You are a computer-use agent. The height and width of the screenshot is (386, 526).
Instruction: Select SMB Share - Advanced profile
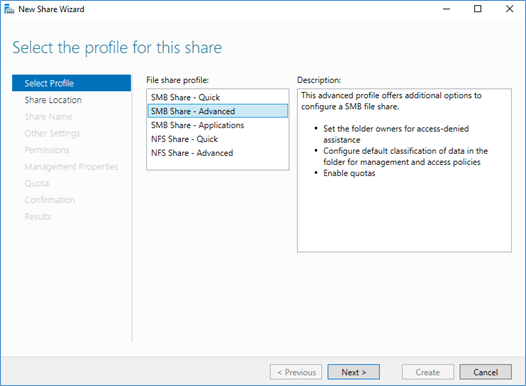pyautogui.click(x=218, y=111)
